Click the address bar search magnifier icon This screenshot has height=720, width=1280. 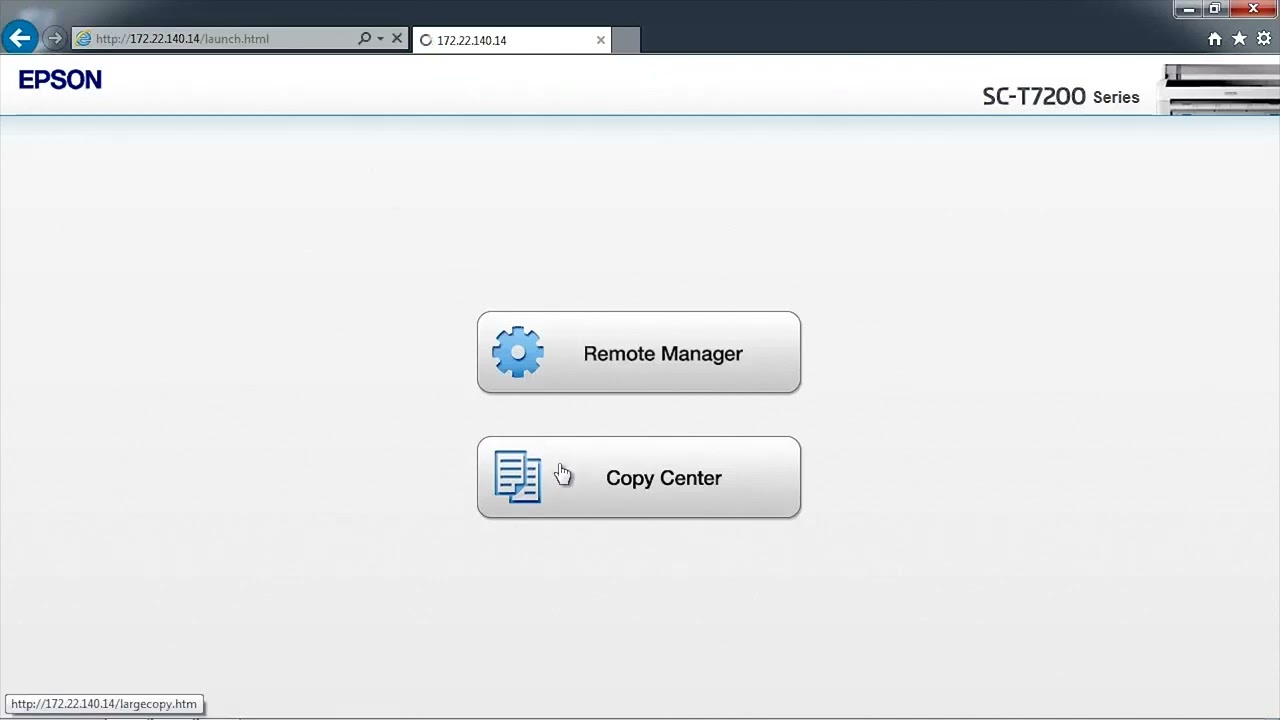pyautogui.click(x=365, y=39)
